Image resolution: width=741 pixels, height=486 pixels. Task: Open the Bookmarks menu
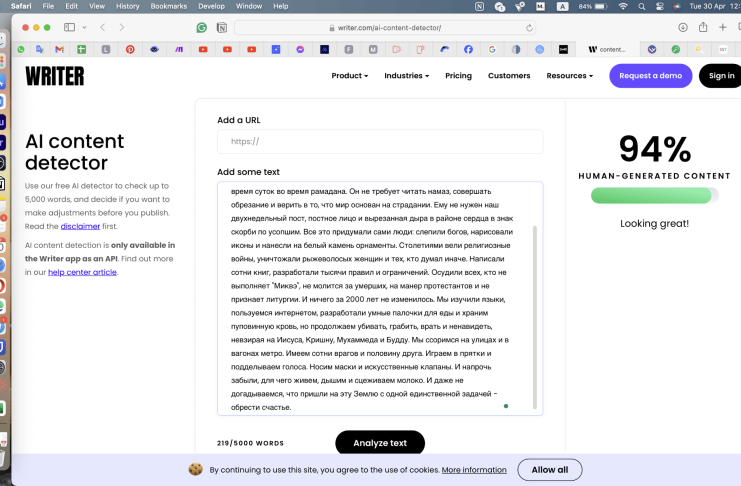pos(169,6)
